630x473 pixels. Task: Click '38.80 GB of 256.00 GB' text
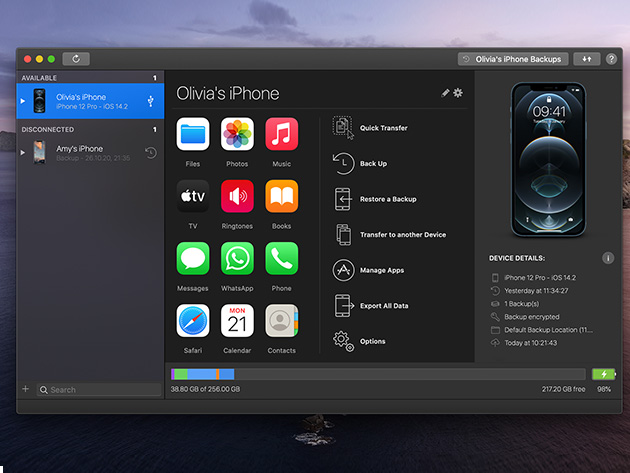[x=205, y=389]
